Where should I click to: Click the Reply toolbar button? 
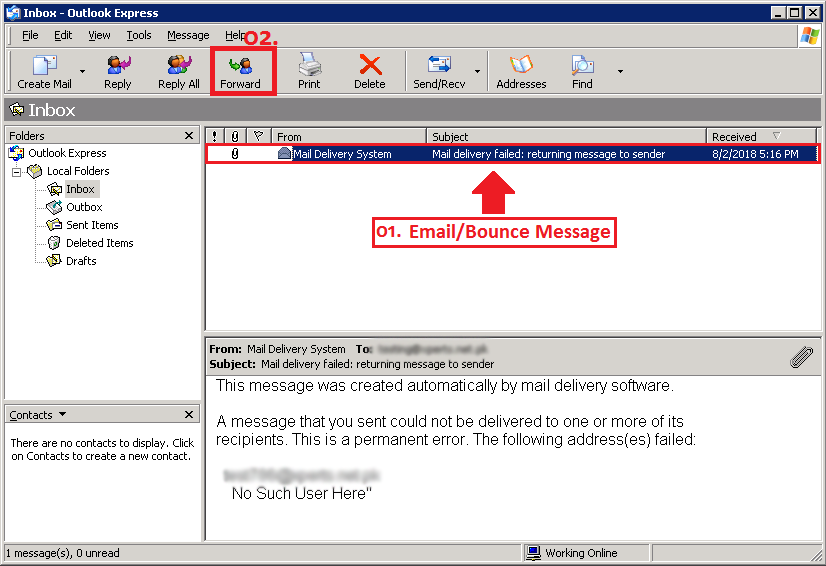tap(117, 71)
